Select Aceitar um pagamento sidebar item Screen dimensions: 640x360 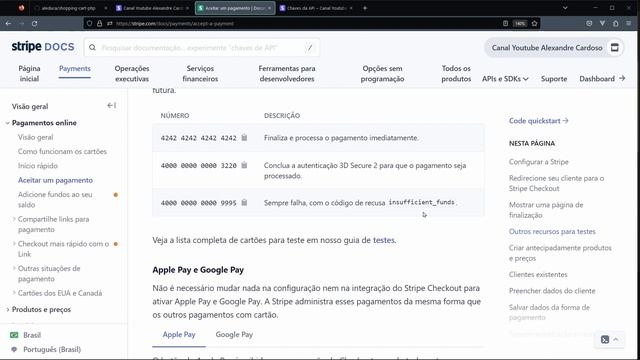tap(55, 180)
